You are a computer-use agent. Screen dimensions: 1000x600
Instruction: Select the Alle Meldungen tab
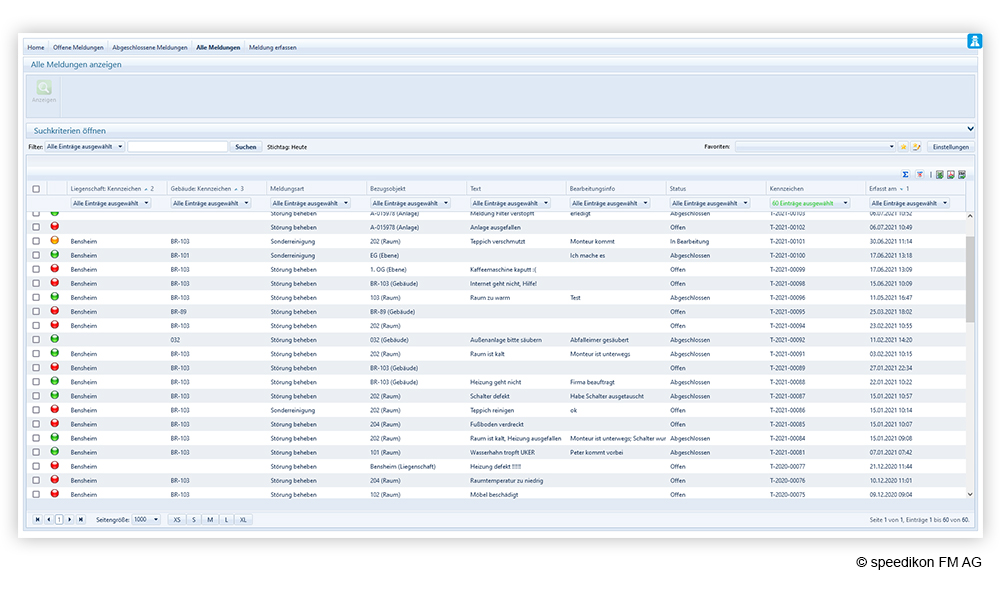coord(218,47)
